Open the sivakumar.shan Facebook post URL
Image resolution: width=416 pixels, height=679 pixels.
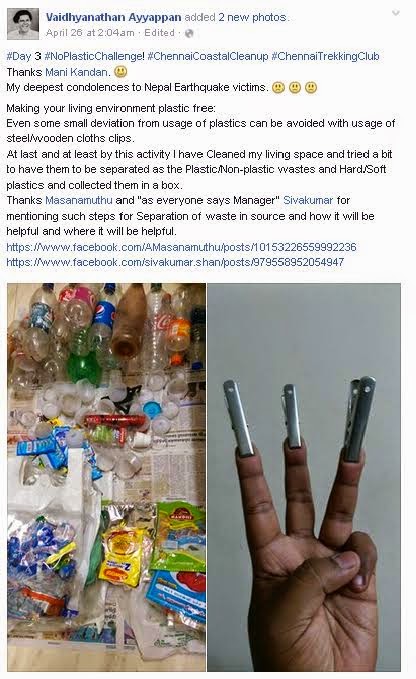pos(175,262)
